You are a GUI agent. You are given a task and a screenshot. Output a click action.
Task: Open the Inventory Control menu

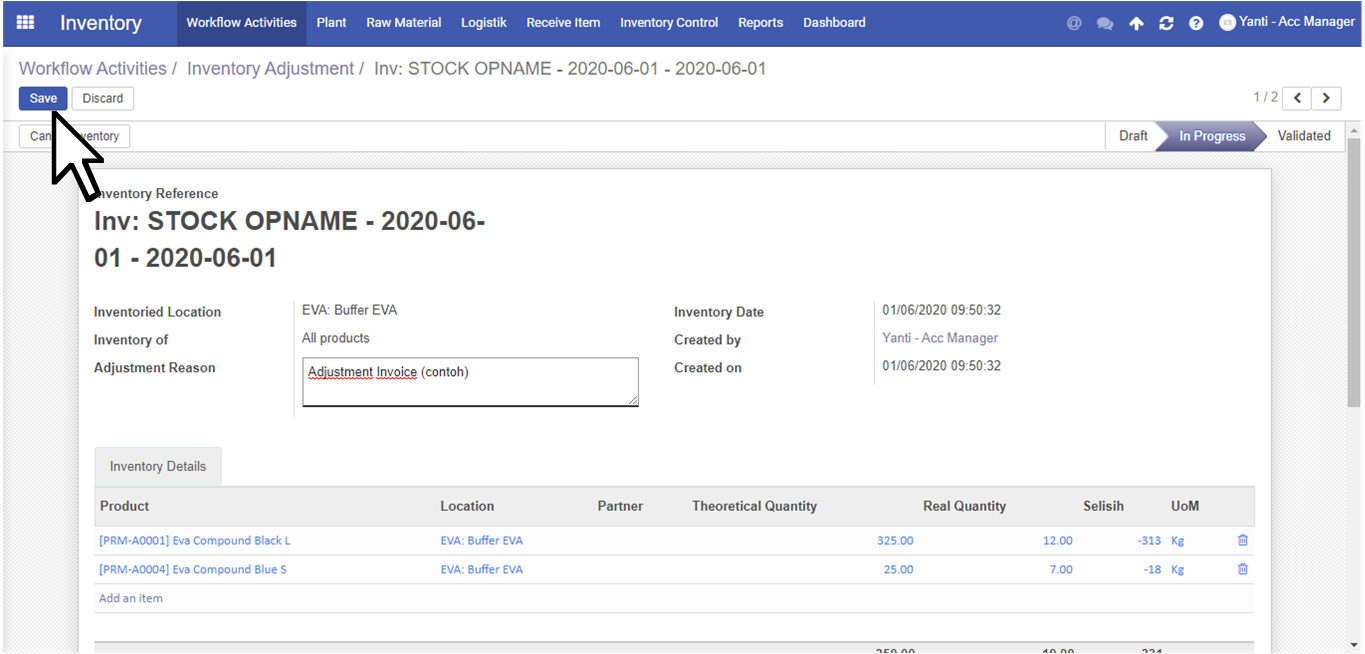pos(669,22)
